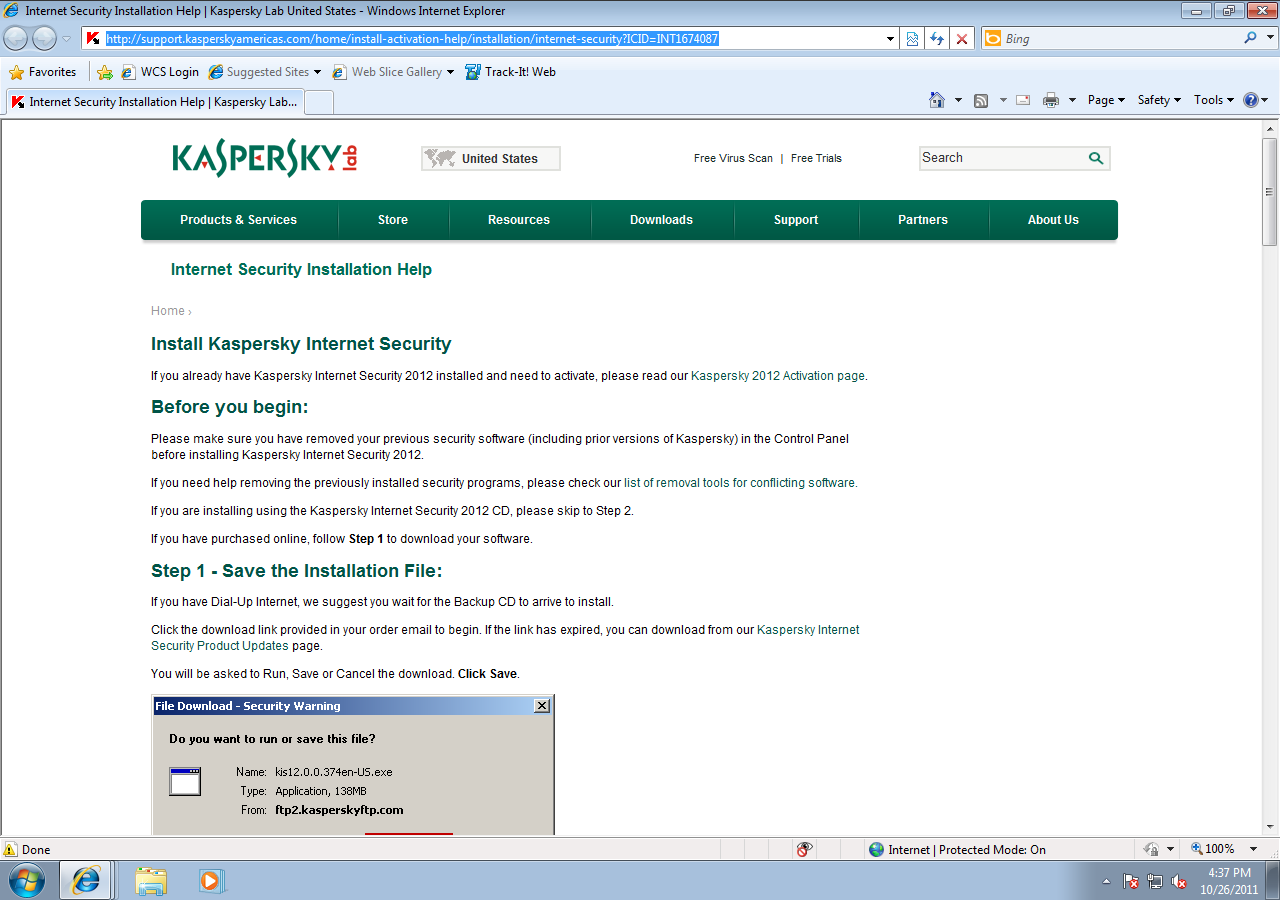Open the Print options dropdown arrow
This screenshot has height=900, width=1280.
click(x=1072, y=100)
